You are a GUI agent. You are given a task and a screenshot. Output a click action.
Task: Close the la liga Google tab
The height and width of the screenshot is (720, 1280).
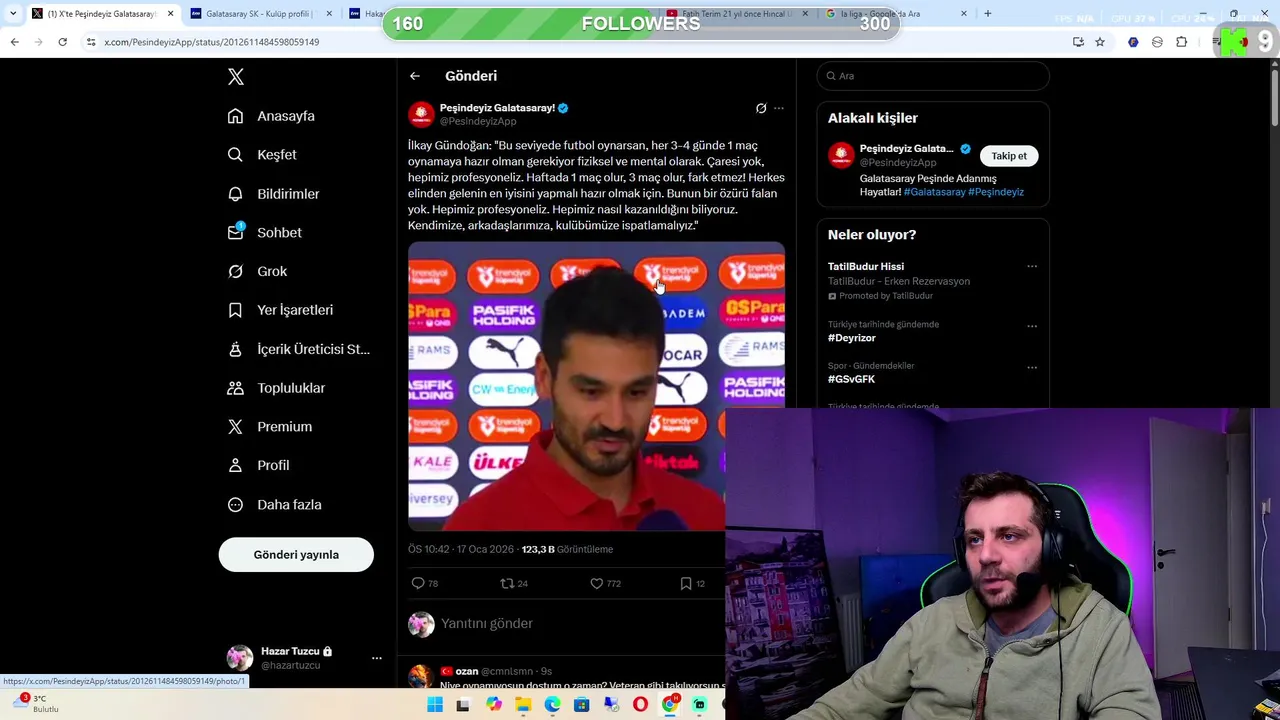(x=964, y=14)
